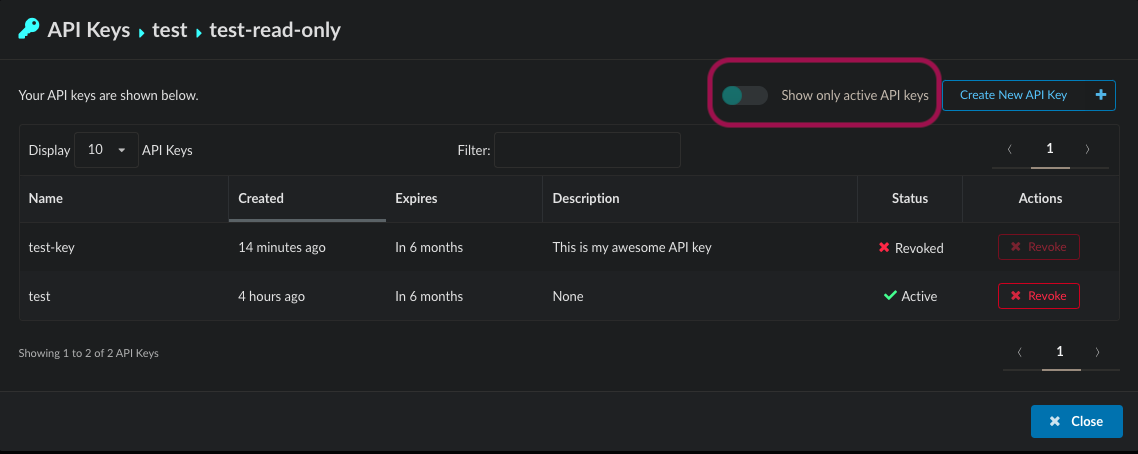
Task: Click the blue Close button
Action: 1076,421
